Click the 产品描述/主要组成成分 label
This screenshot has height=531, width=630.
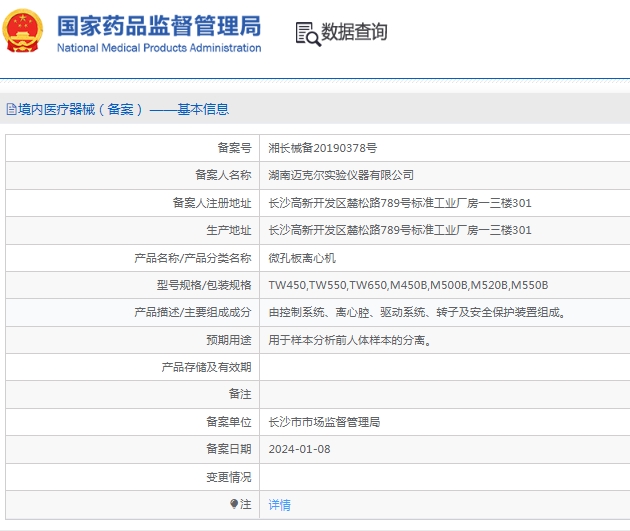pyautogui.click(x=193, y=312)
